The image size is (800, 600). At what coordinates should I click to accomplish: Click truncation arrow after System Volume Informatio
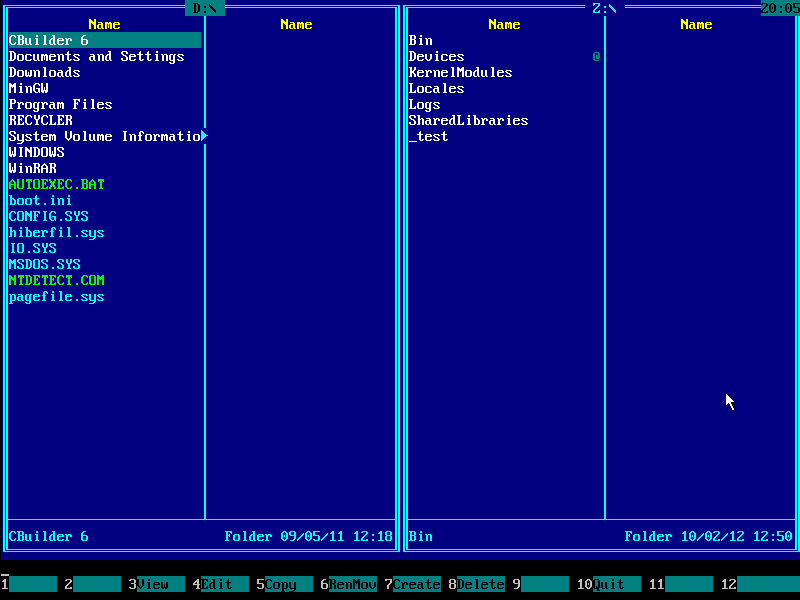[x=204, y=136]
